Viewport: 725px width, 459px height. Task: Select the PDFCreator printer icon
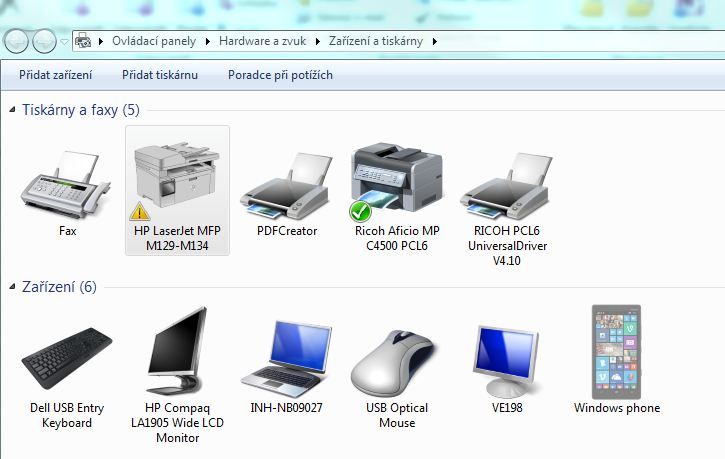point(286,186)
